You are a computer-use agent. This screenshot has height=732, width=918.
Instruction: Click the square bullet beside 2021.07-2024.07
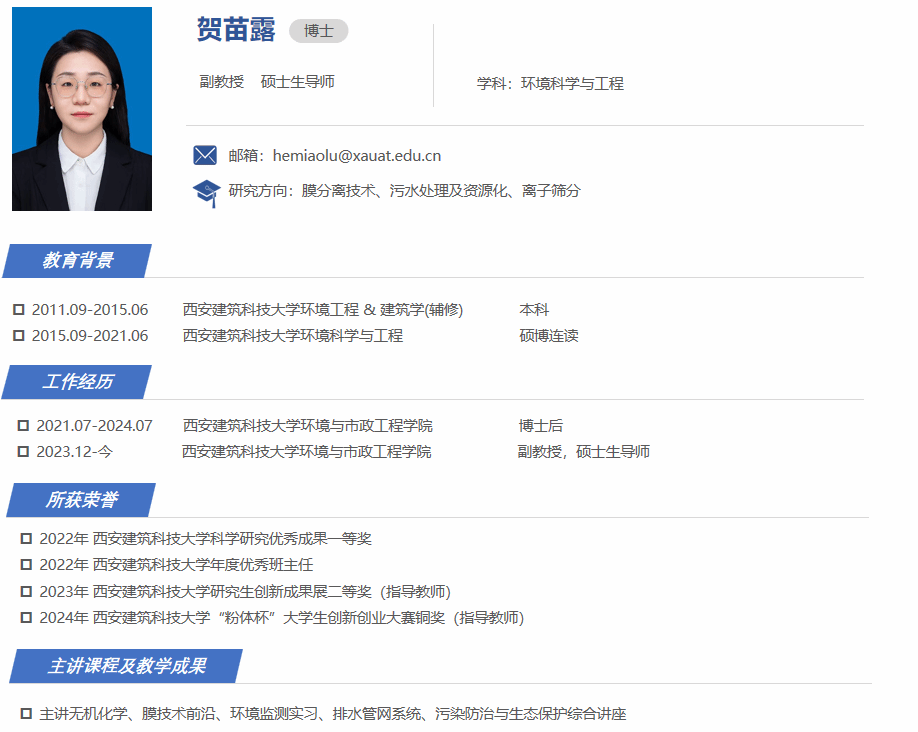(x=24, y=426)
